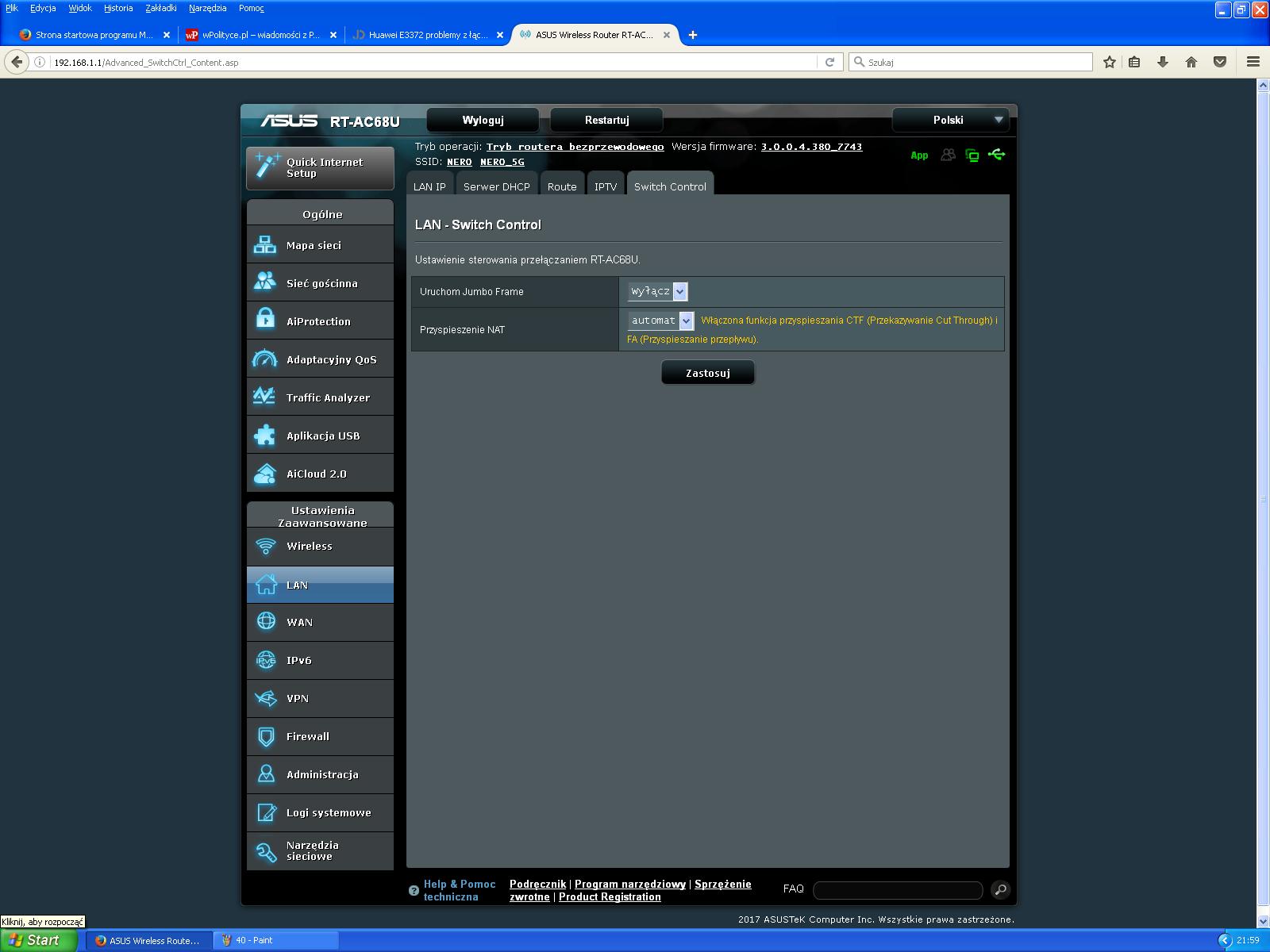The image size is (1270, 952).
Task: Switch to the IPTV tab
Action: tap(605, 186)
